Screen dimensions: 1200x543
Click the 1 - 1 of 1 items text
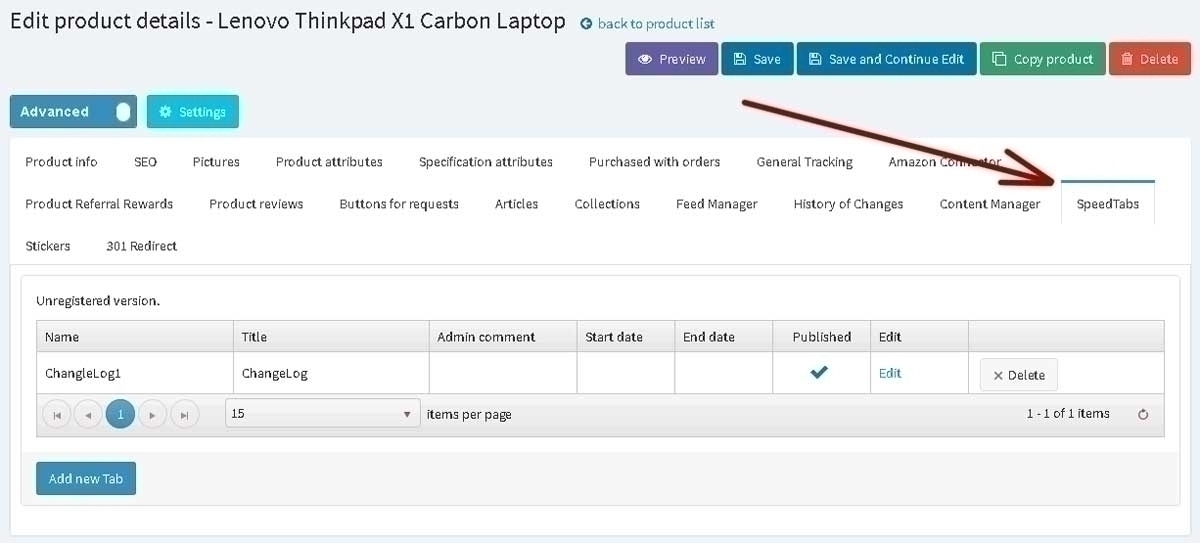1068,414
